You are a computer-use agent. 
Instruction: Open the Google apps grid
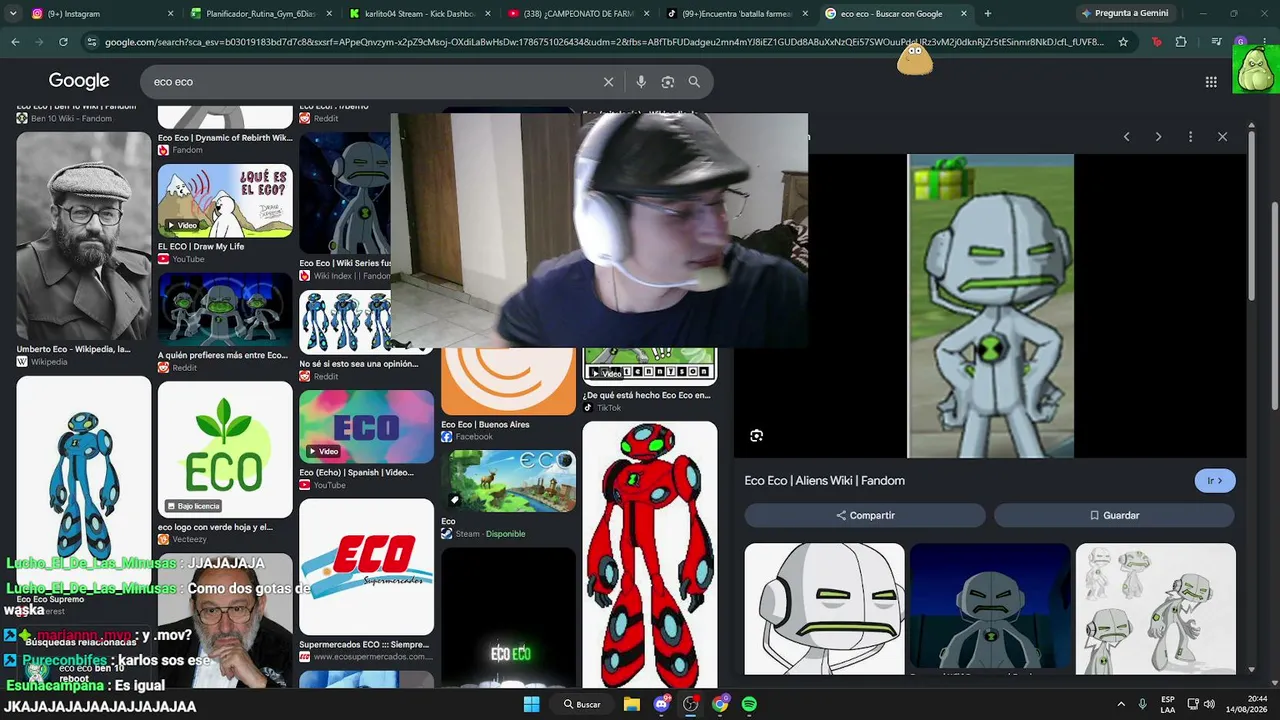(1211, 82)
